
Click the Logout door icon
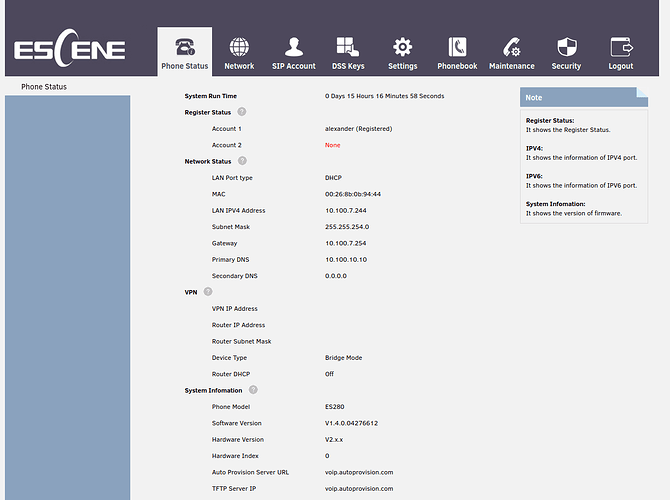621,47
